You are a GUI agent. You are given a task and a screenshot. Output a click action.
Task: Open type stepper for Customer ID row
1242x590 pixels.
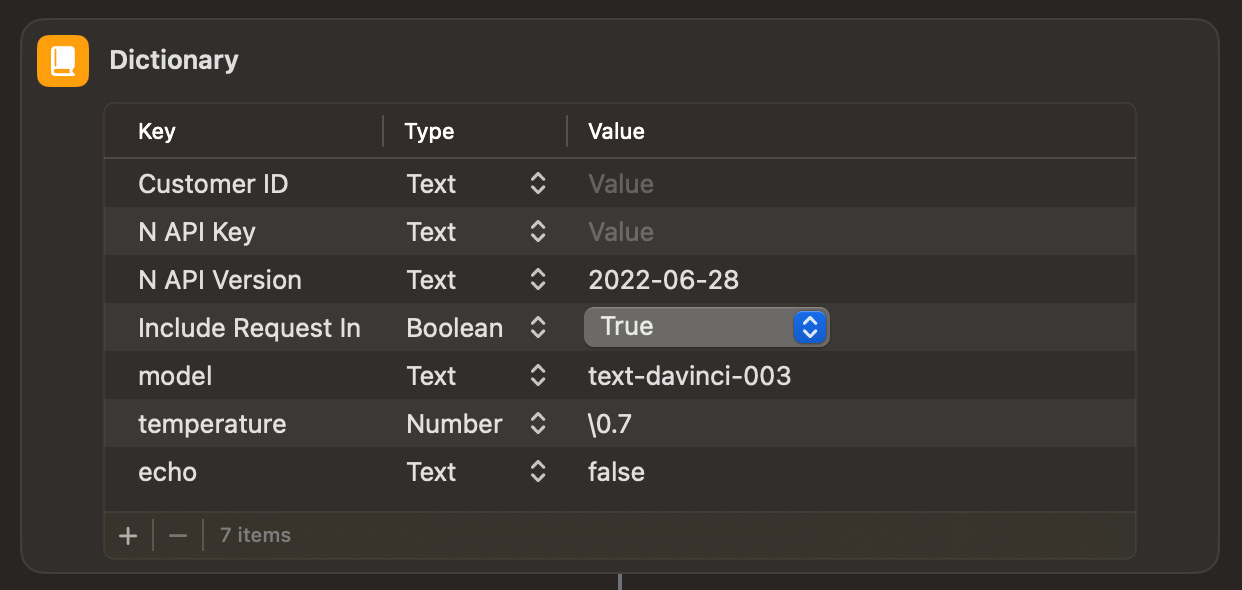537,184
